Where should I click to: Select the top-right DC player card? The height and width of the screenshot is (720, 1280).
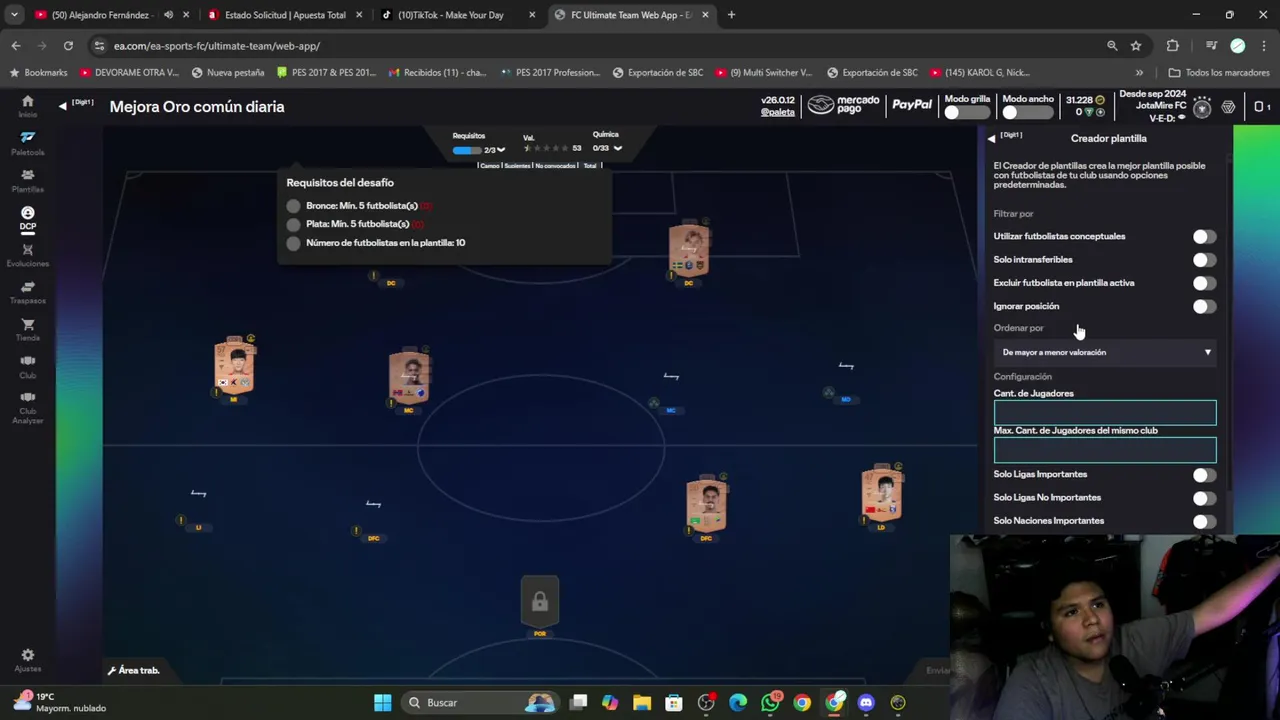[689, 249]
